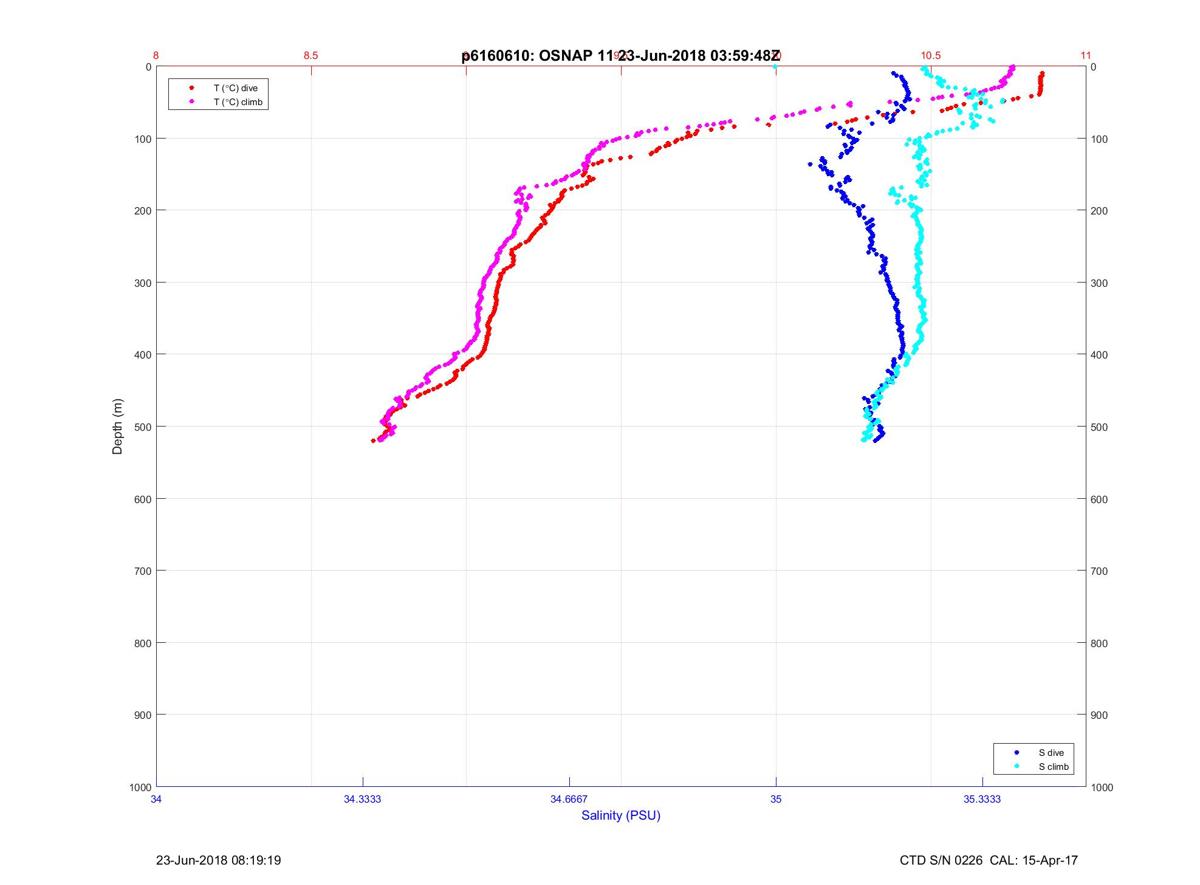The width and height of the screenshot is (1200, 885).
Task: Click temperature tick label 8.5 on top axis
Action: tap(311, 55)
